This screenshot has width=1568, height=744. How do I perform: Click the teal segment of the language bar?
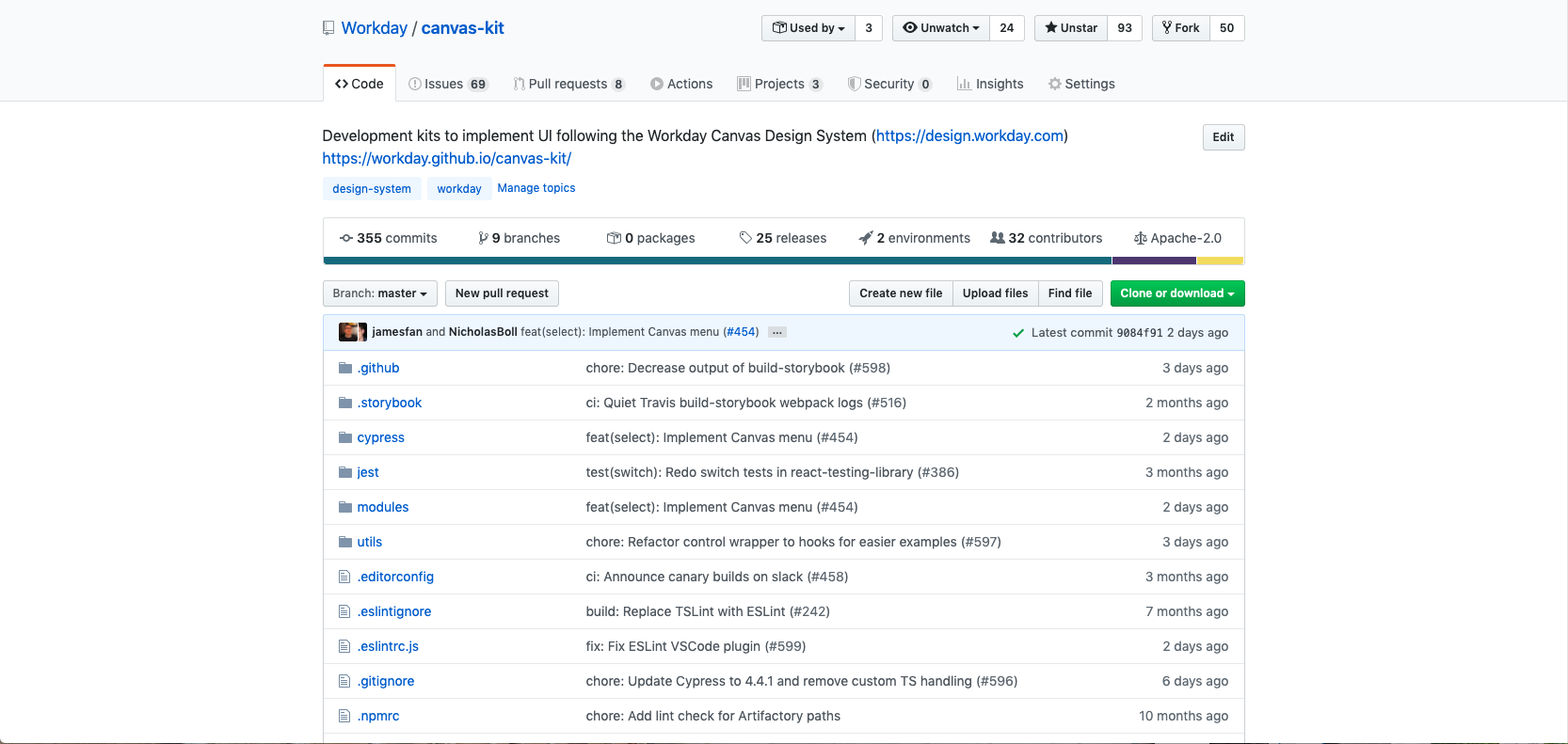click(x=717, y=261)
